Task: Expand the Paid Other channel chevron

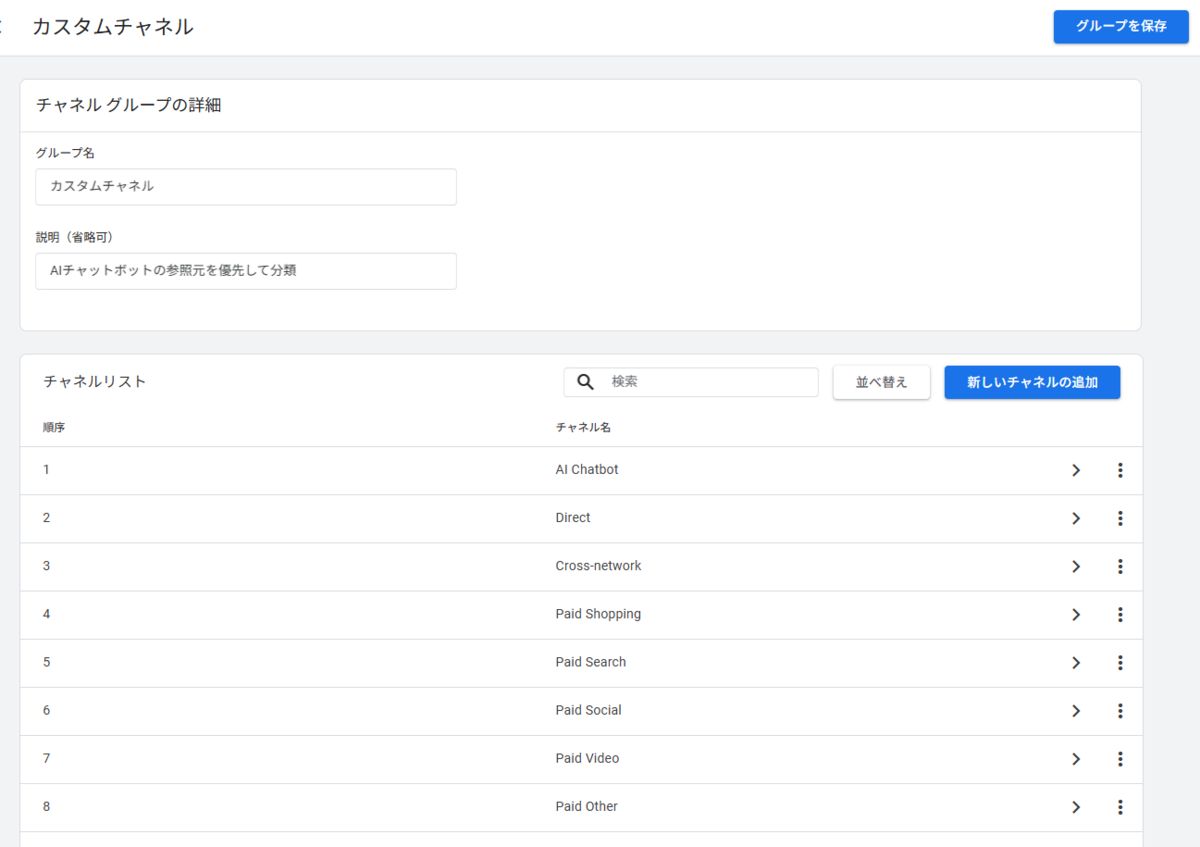Action: [1076, 807]
